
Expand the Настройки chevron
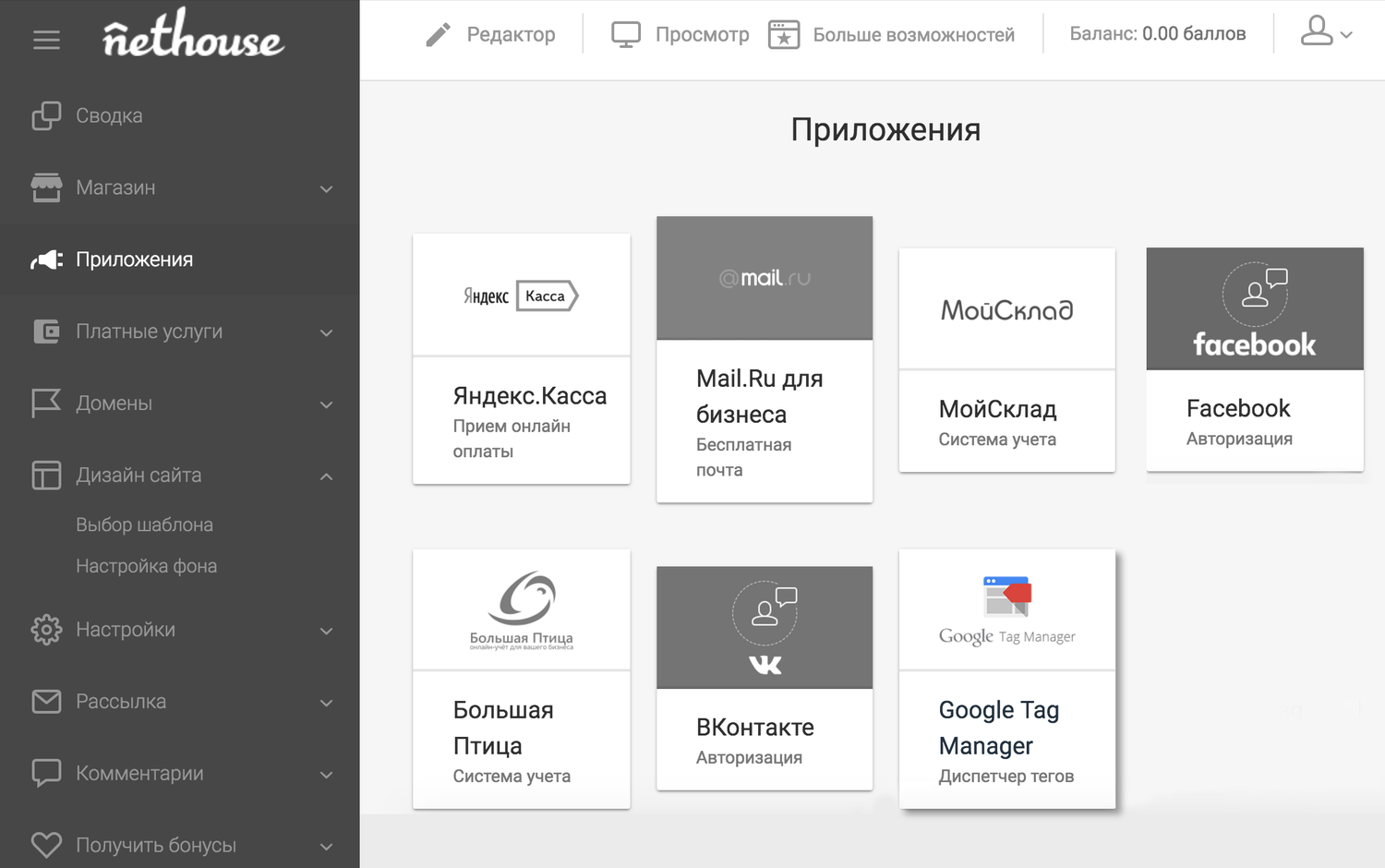point(326,632)
